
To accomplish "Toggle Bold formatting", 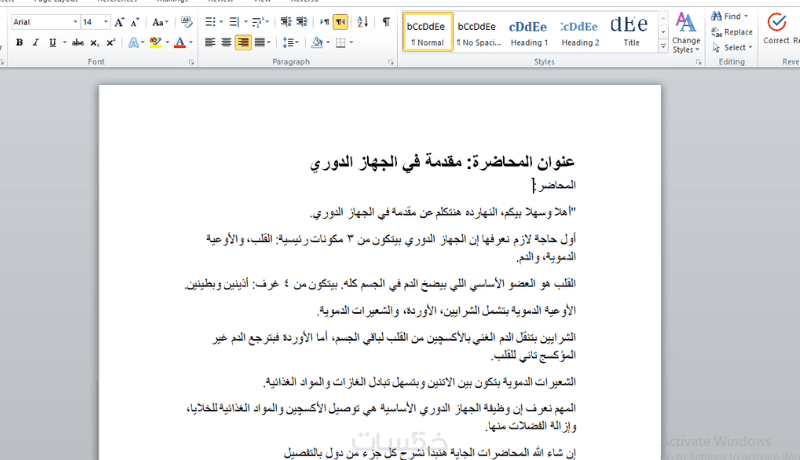I will (x=19, y=43).
